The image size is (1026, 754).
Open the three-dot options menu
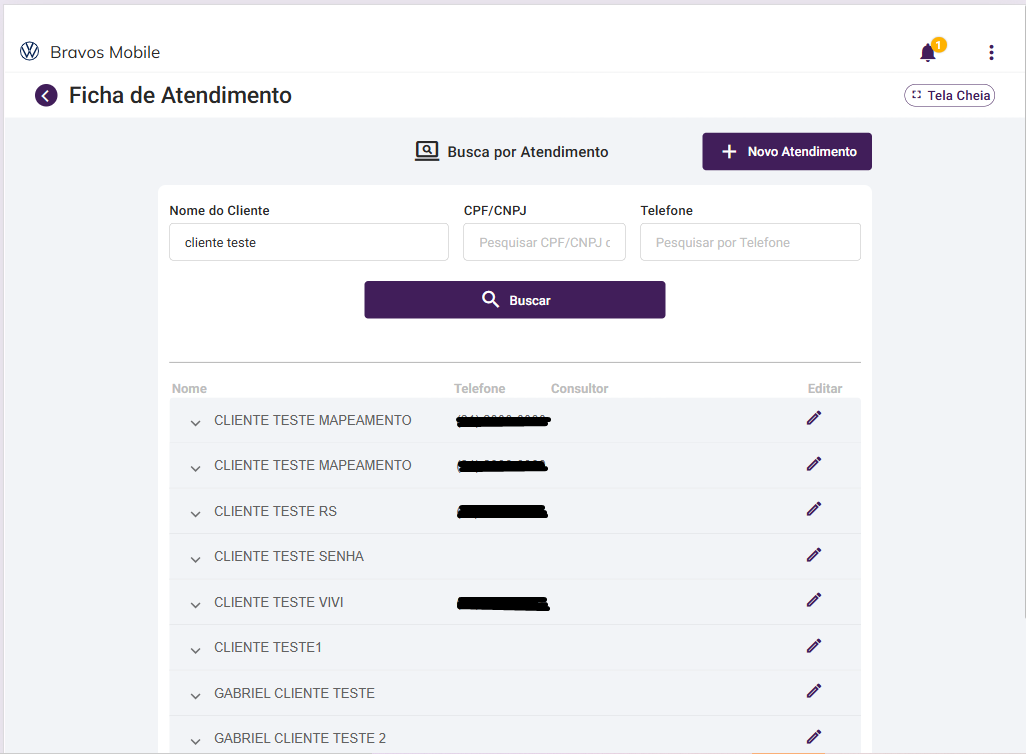point(991,53)
